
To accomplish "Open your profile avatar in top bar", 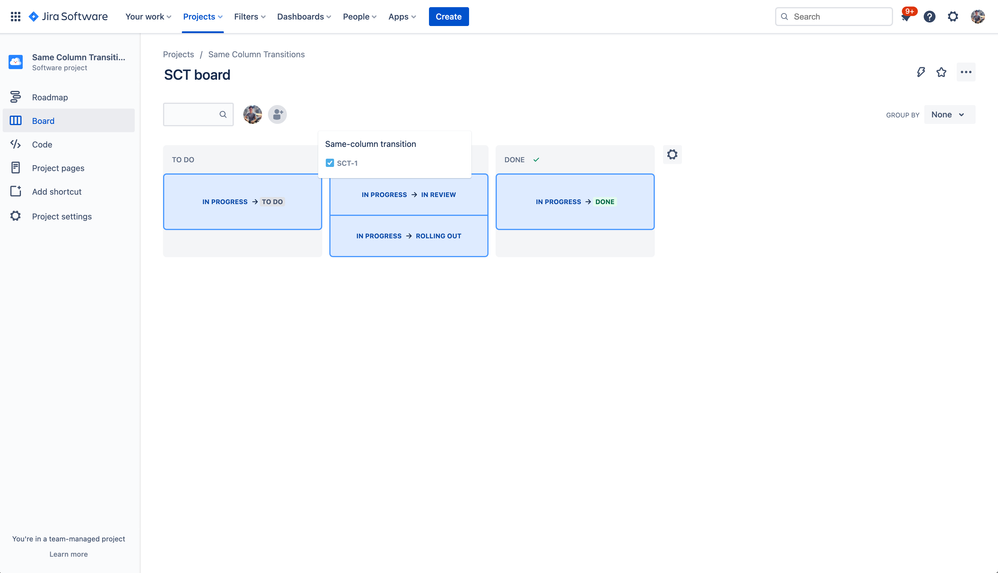I will (978, 17).
